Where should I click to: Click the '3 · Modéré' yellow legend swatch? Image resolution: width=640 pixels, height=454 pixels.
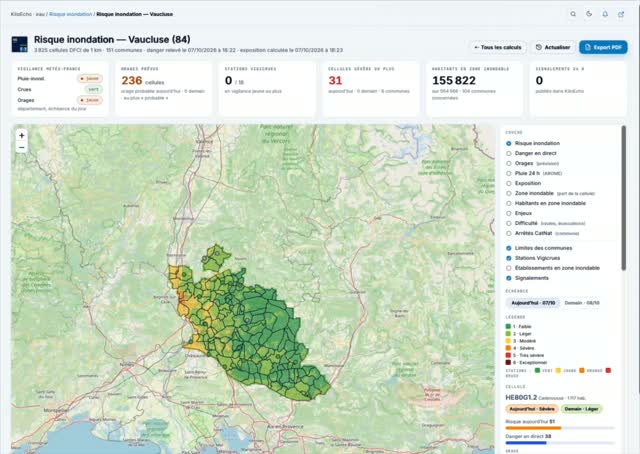point(508,340)
